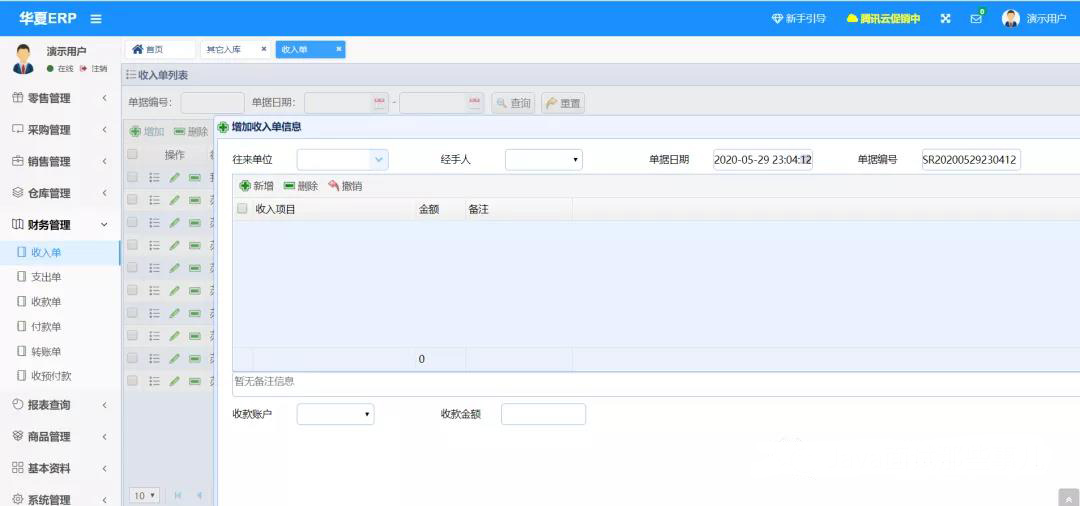The height and width of the screenshot is (506, 1080).
Task: Open the mail notifications icon
Action: 977,19
